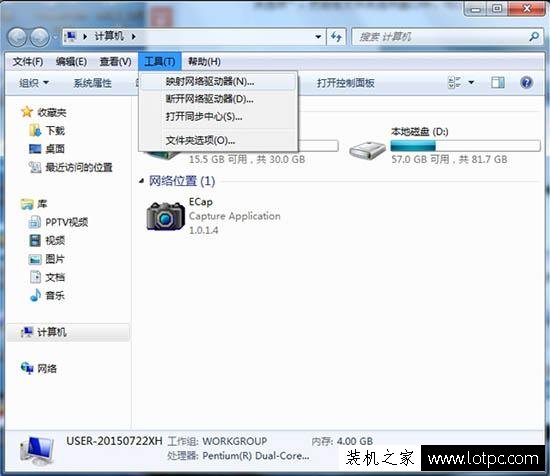The image size is (550, 476).
Task: Open the 帮助(H) menu
Action: [x=204, y=62]
